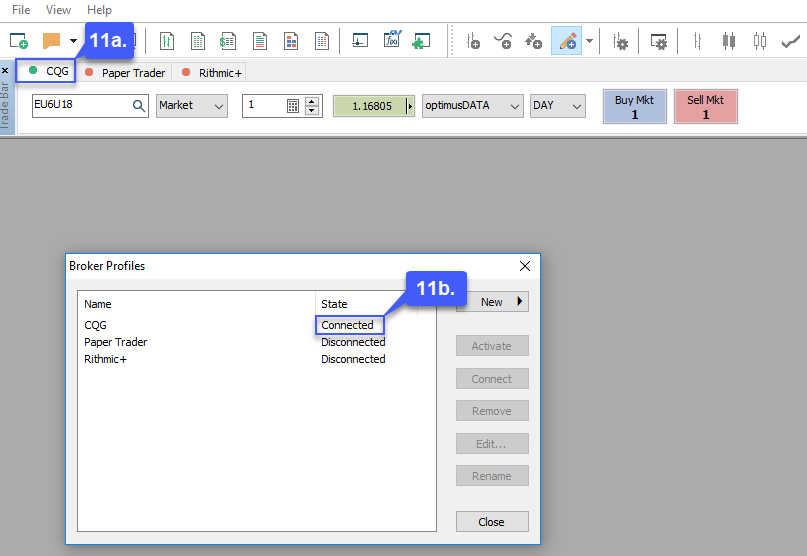
Task: Click the Remove button
Action: 492,411
